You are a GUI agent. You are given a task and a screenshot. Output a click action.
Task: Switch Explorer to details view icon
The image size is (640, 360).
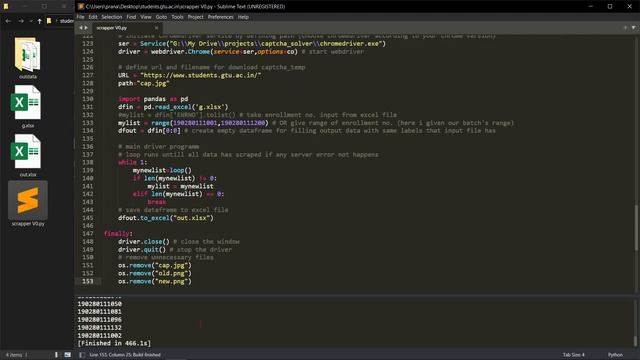[56, 355]
